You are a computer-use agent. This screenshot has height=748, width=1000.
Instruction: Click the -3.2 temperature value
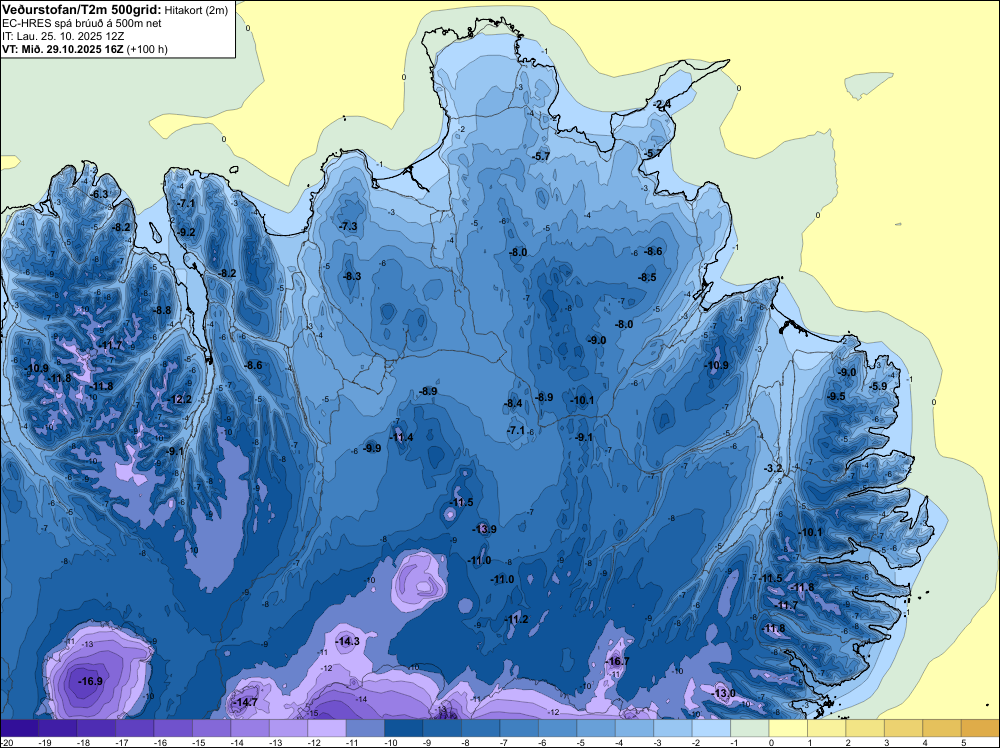point(773,468)
